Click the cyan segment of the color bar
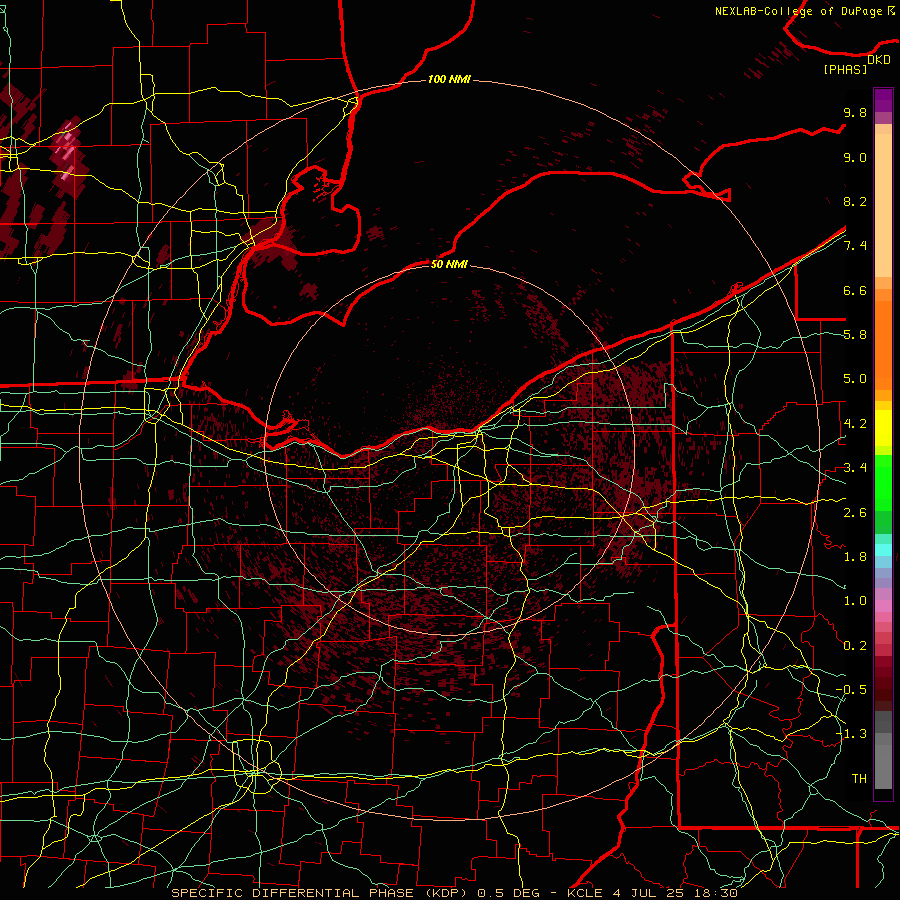The width and height of the screenshot is (900, 900). pos(883,550)
